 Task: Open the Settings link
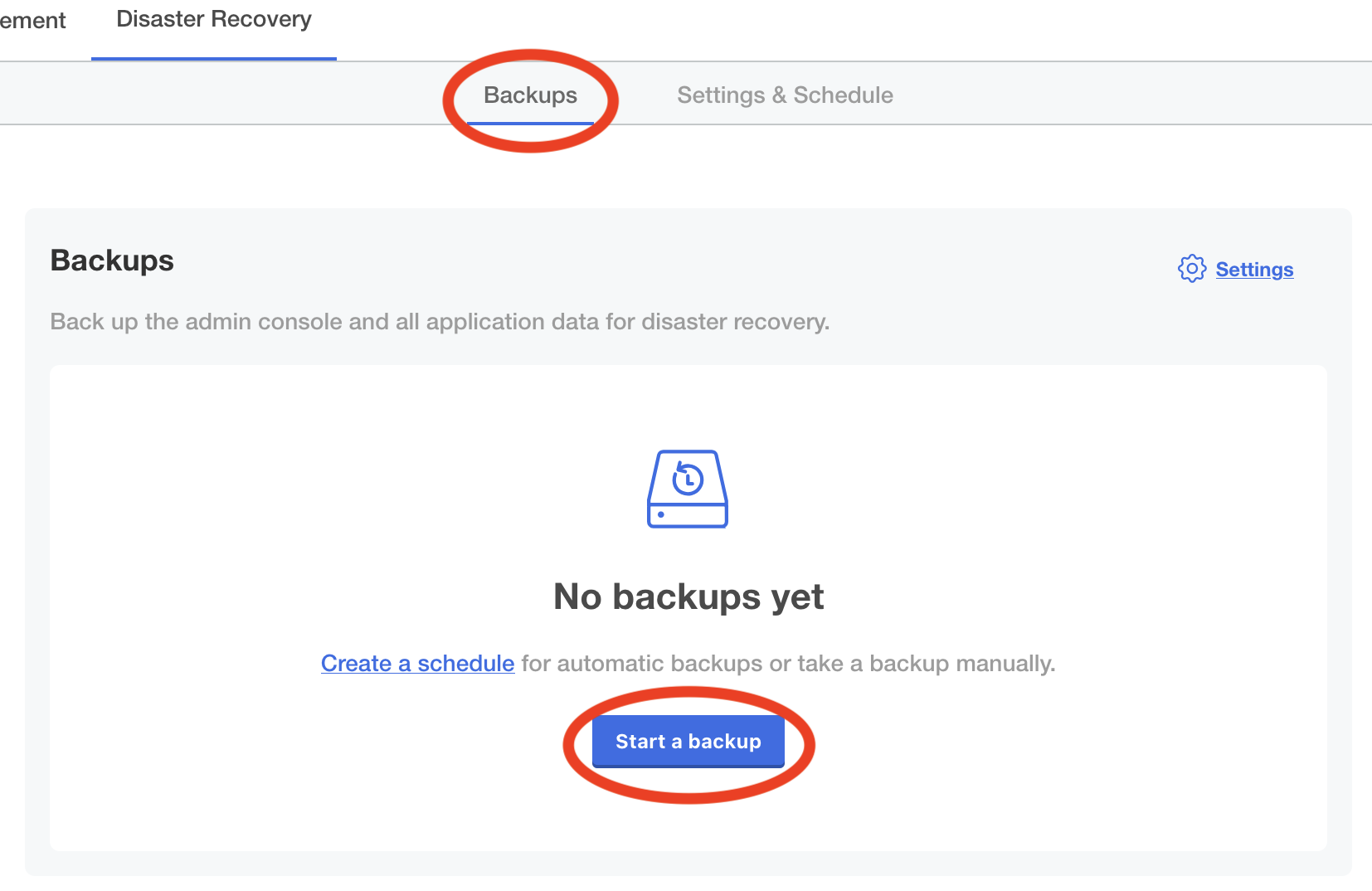coord(1254,270)
